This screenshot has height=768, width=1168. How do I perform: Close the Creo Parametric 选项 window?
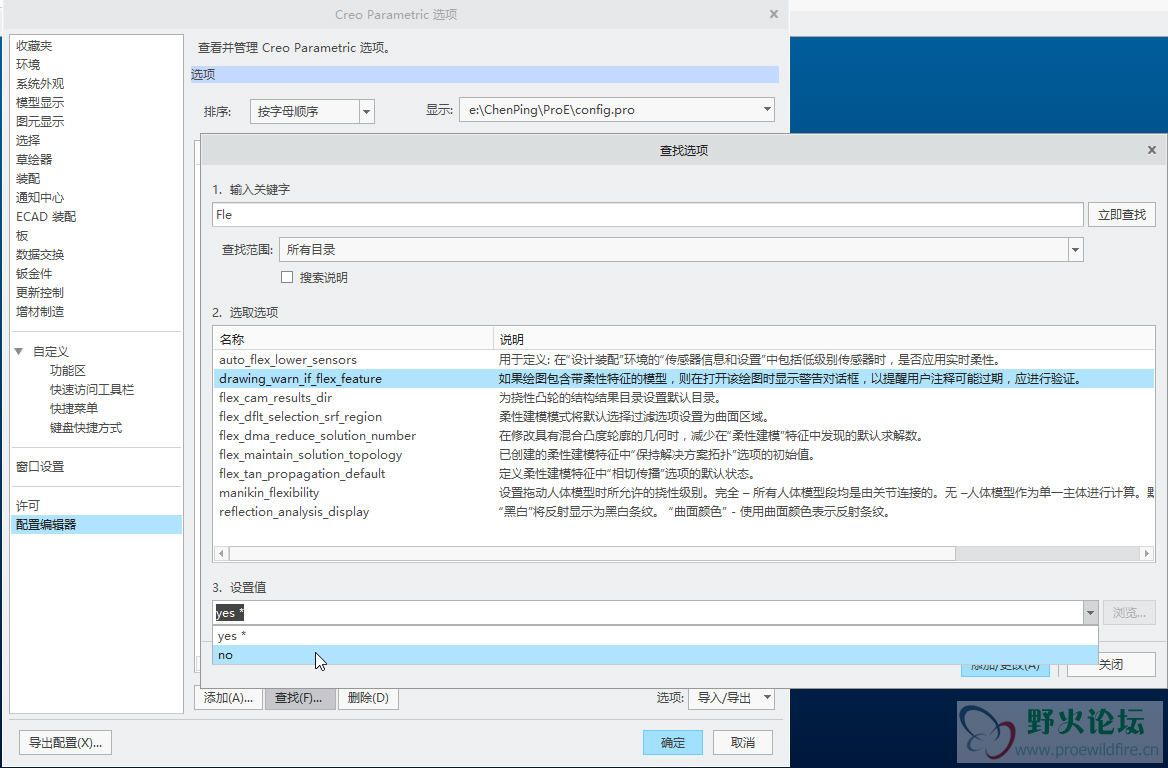(x=774, y=14)
